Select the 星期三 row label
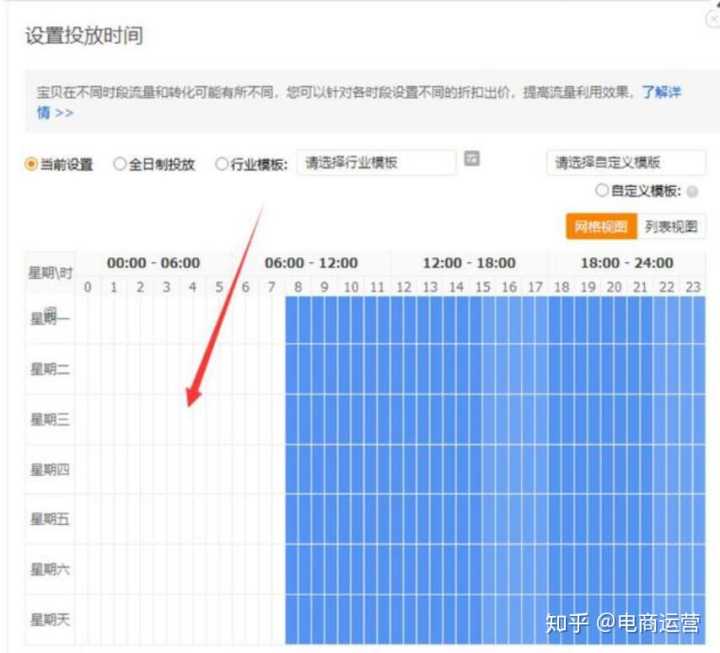The height and width of the screenshot is (653, 720). pyautogui.click(x=50, y=420)
